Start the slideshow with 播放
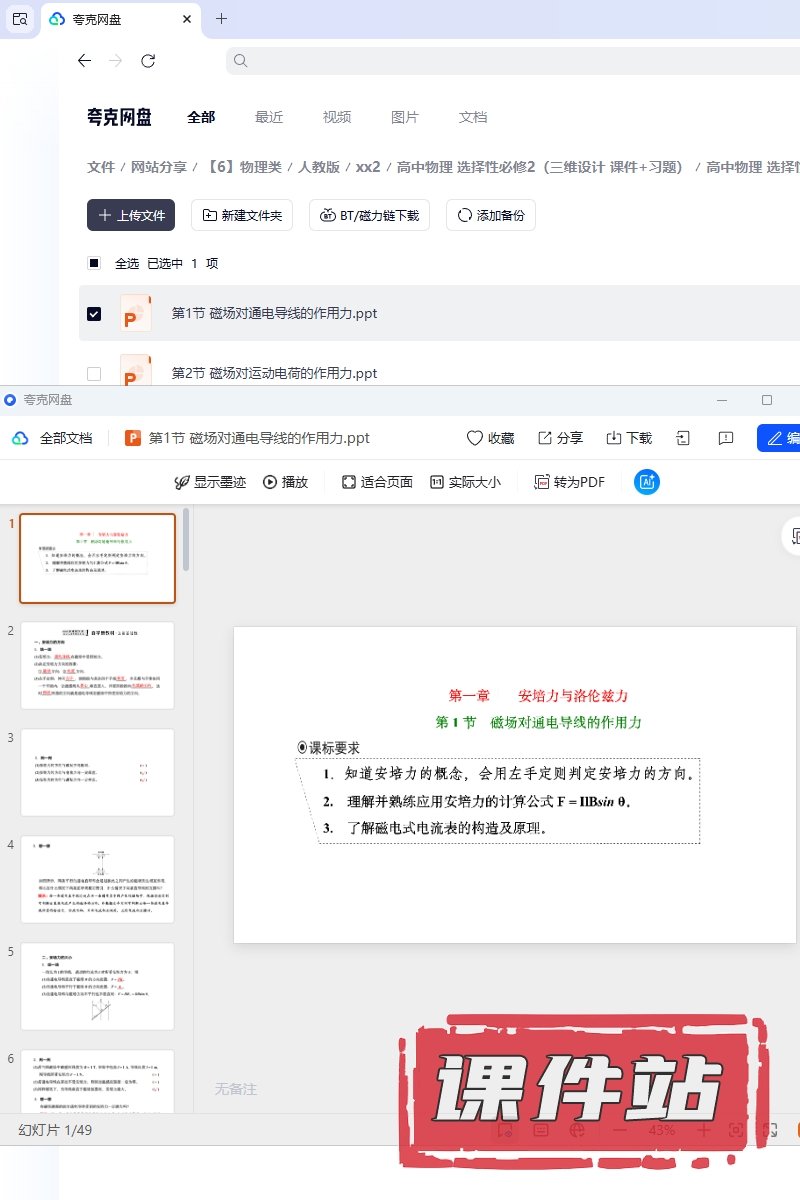The width and height of the screenshot is (800, 1200). click(x=285, y=482)
